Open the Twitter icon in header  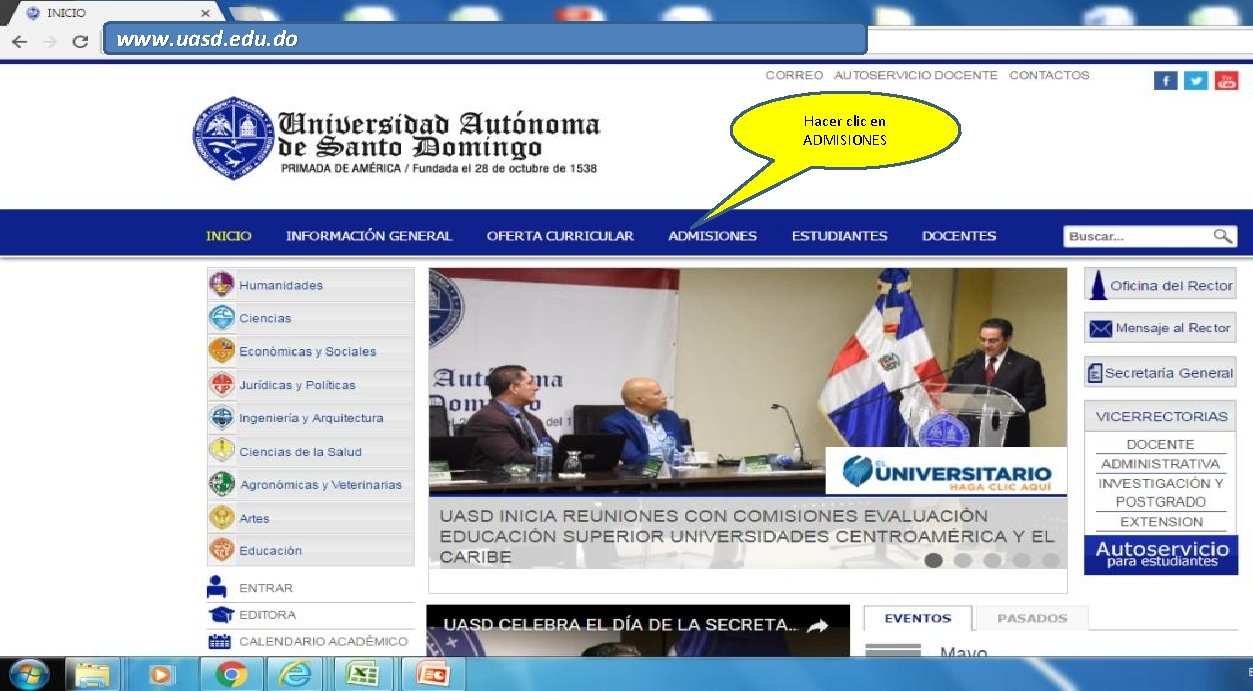tap(1196, 81)
